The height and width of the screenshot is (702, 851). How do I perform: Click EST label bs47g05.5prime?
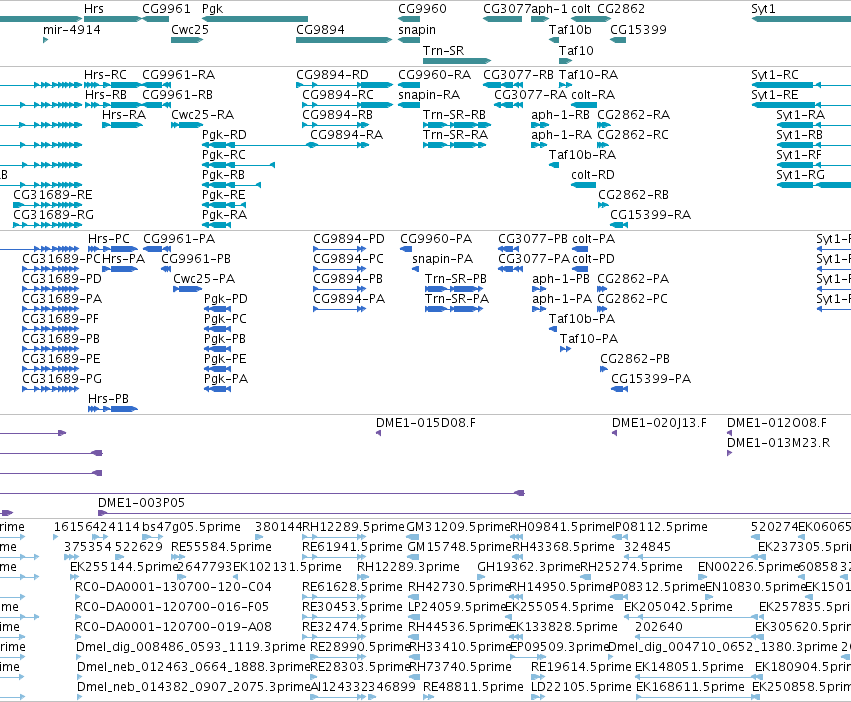click(x=191, y=527)
